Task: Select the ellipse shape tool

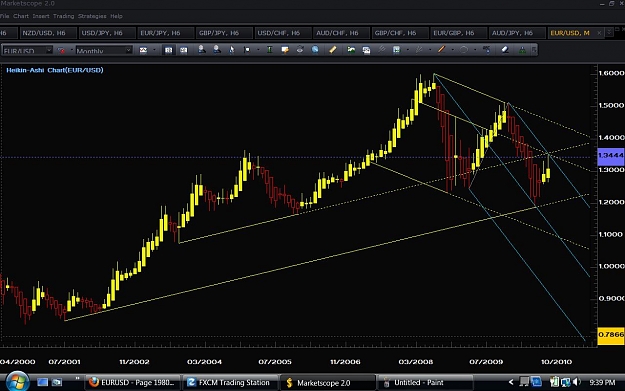Action: tap(464, 50)
